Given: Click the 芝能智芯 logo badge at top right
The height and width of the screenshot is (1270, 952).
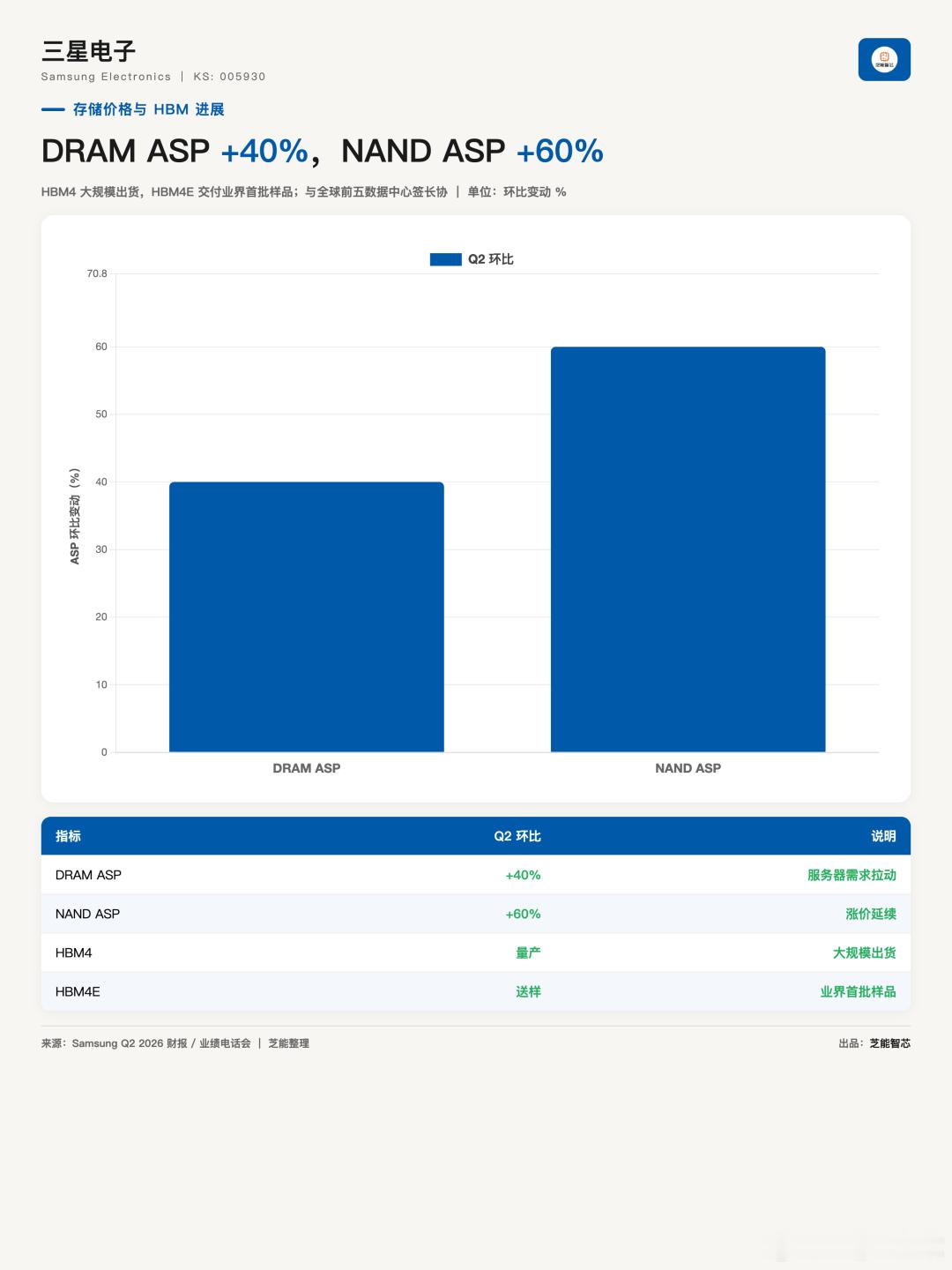Looking at the screenshot, I should click(884, 59).
